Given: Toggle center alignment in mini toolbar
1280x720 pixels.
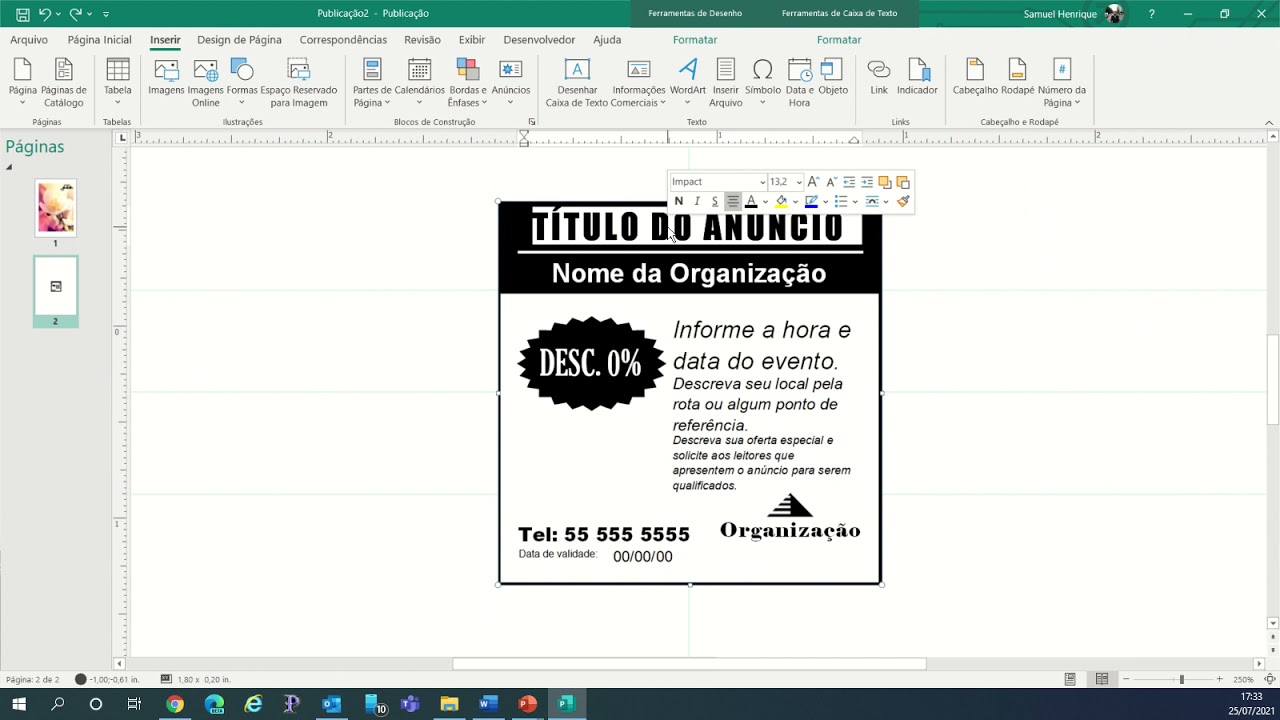Looking at the screenshot, I should tap(733, 201).
